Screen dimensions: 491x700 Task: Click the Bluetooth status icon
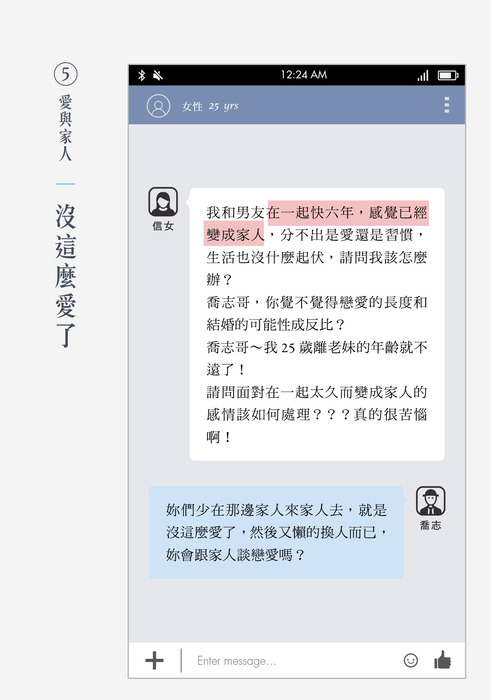[x=141, y=75]
